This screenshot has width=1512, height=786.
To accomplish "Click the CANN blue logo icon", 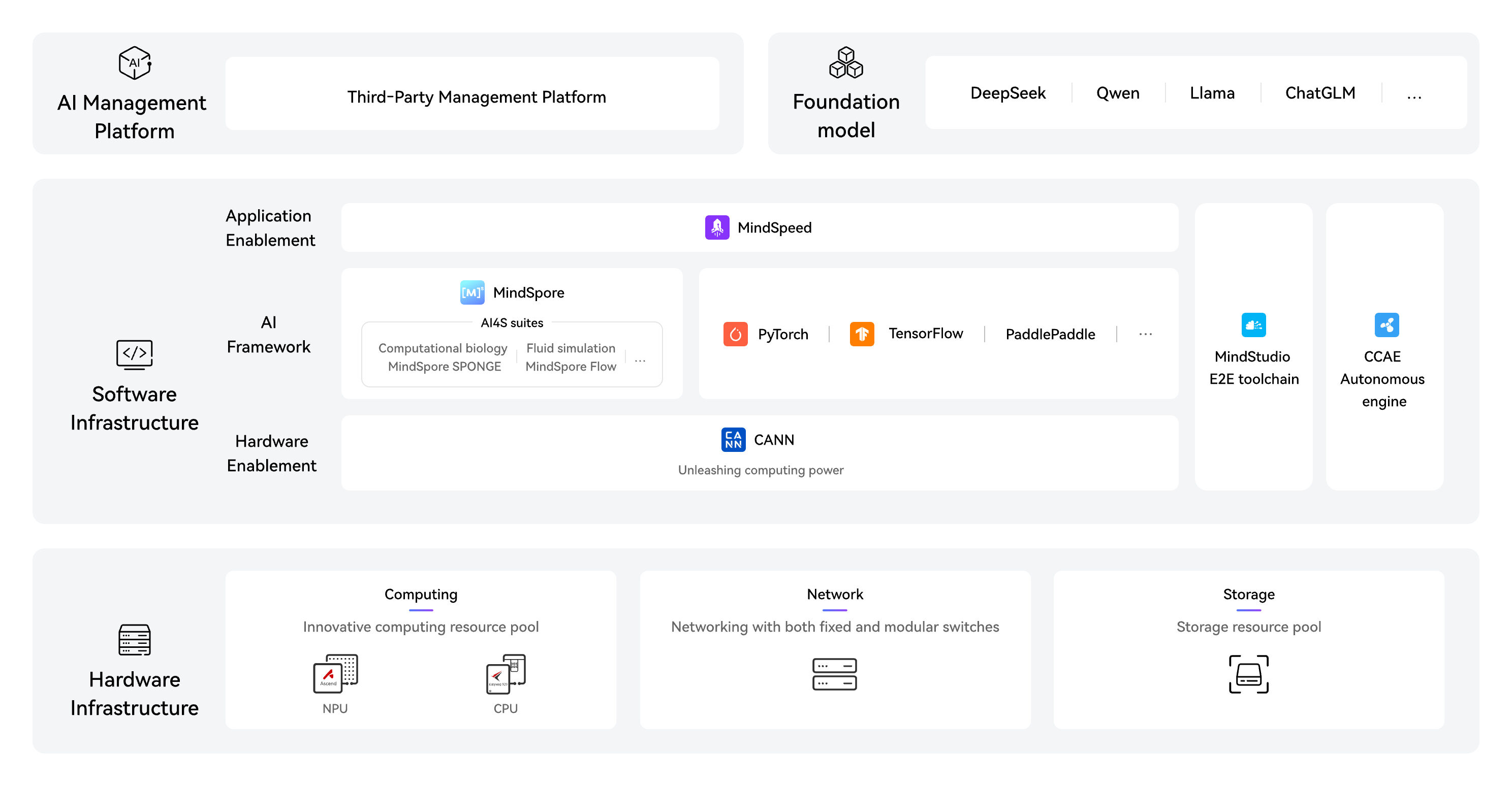I will coord(733,439).
